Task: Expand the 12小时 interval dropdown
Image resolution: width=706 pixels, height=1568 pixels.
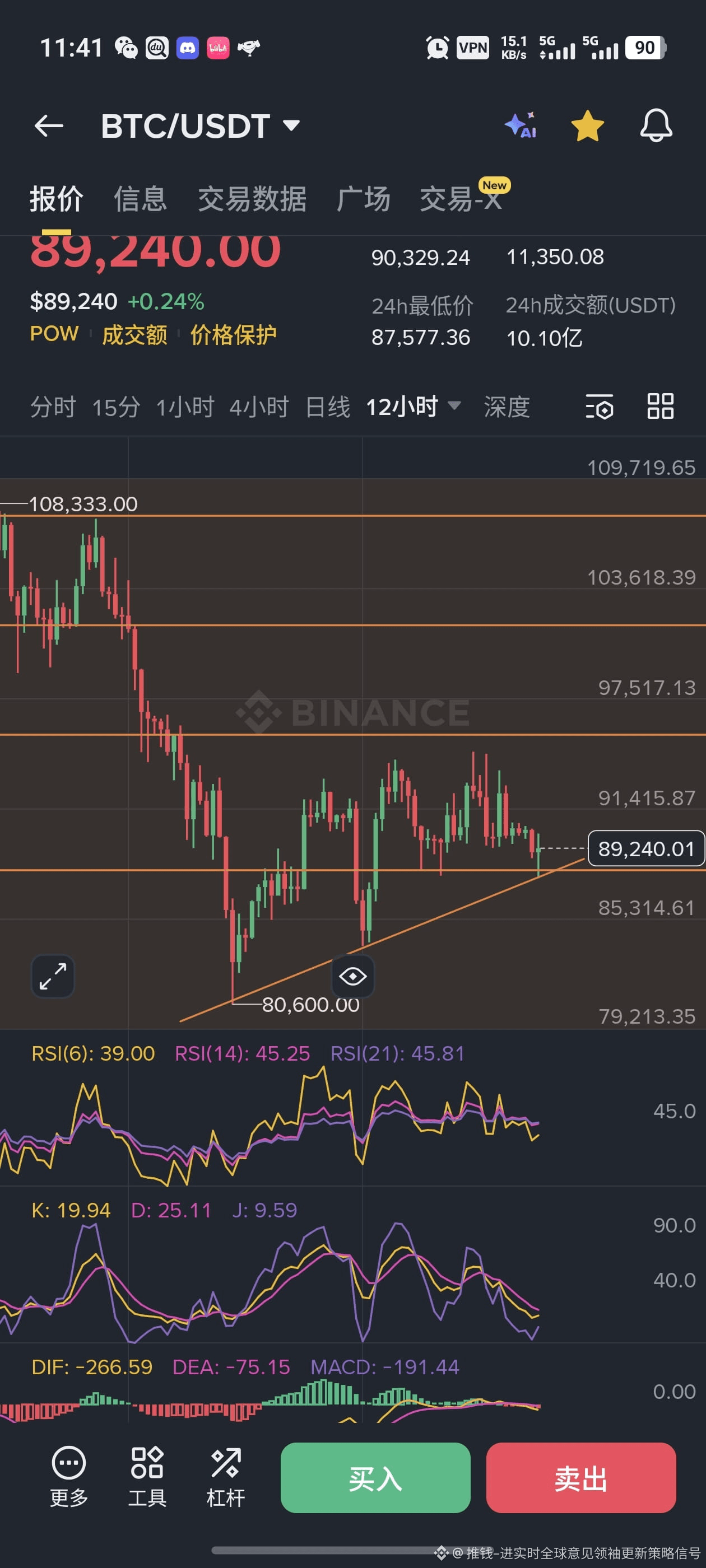Action: click(x=414, y=406)
